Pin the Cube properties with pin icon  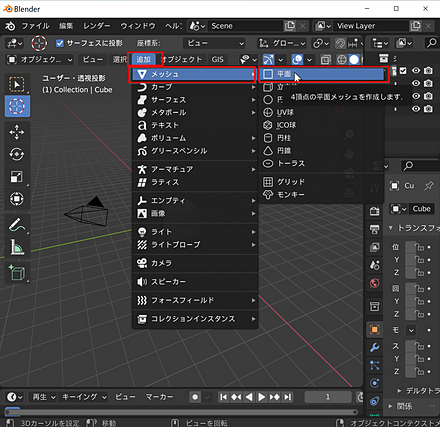point(429,186)
